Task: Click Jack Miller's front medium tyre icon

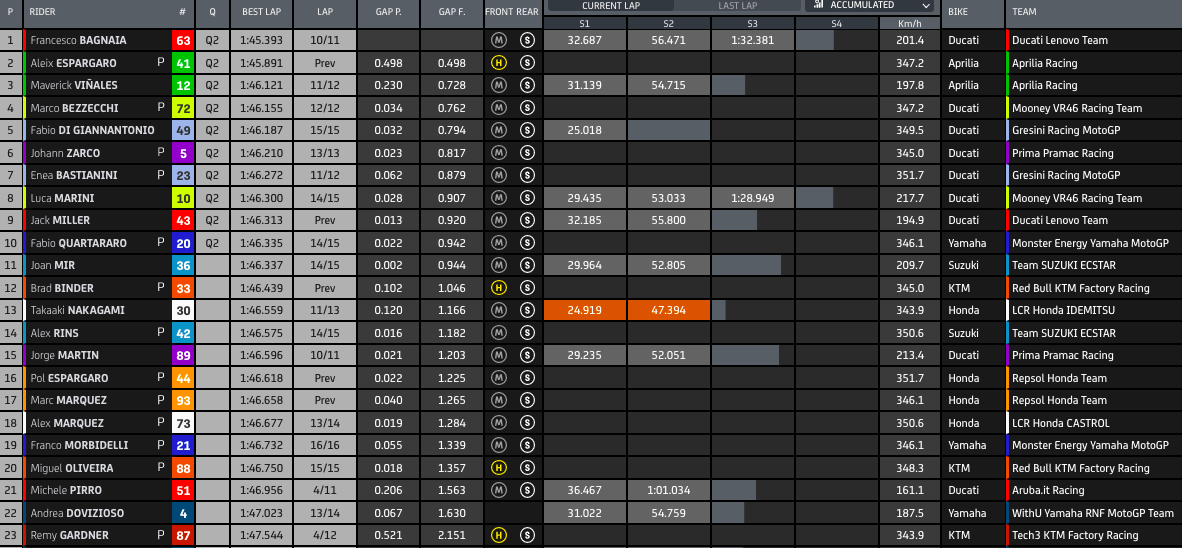Action: 498,220
